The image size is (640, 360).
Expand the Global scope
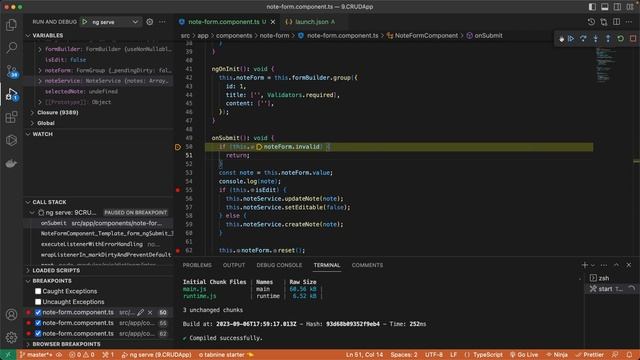point(32,123)
